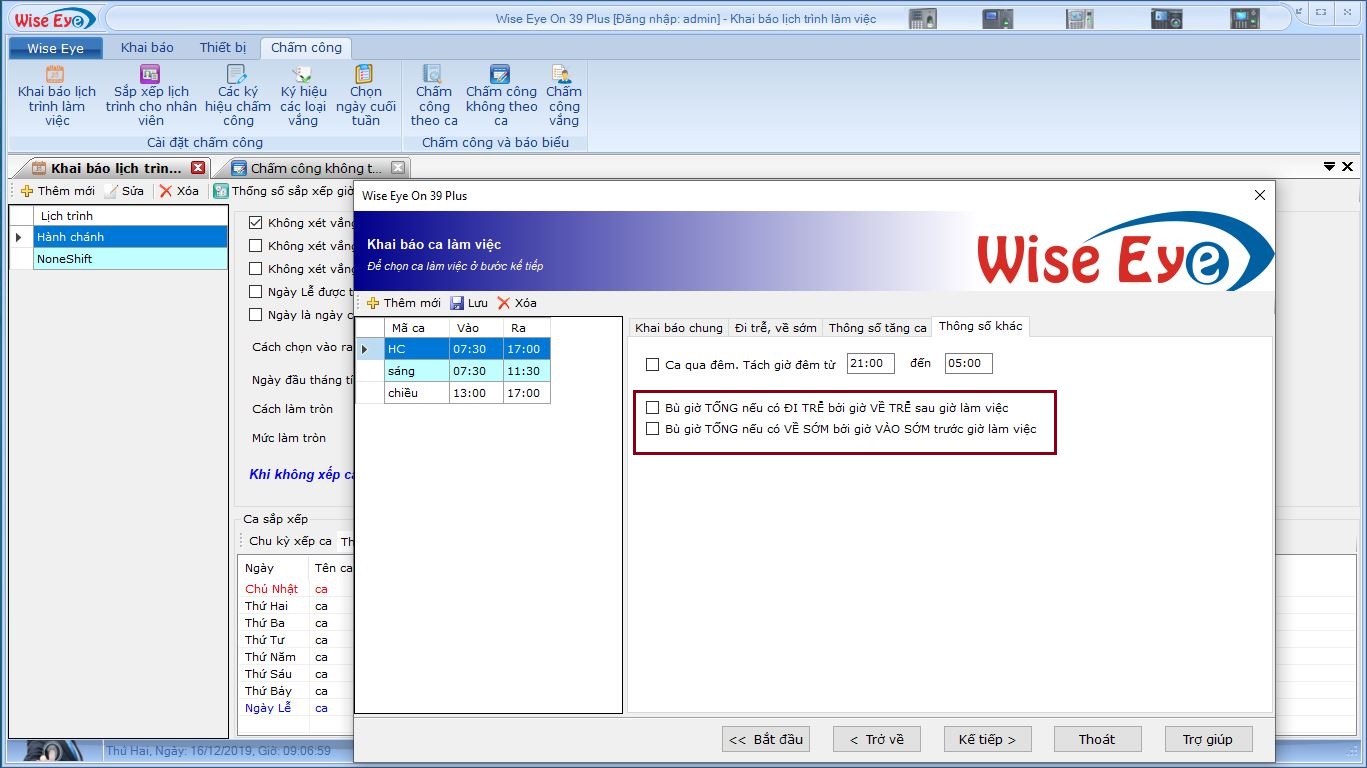This screenshot has height=768, width=1367.
Task: Click Sắp xếp lịch trình cho nhân viên icon
Action: (x=150, y=75)
